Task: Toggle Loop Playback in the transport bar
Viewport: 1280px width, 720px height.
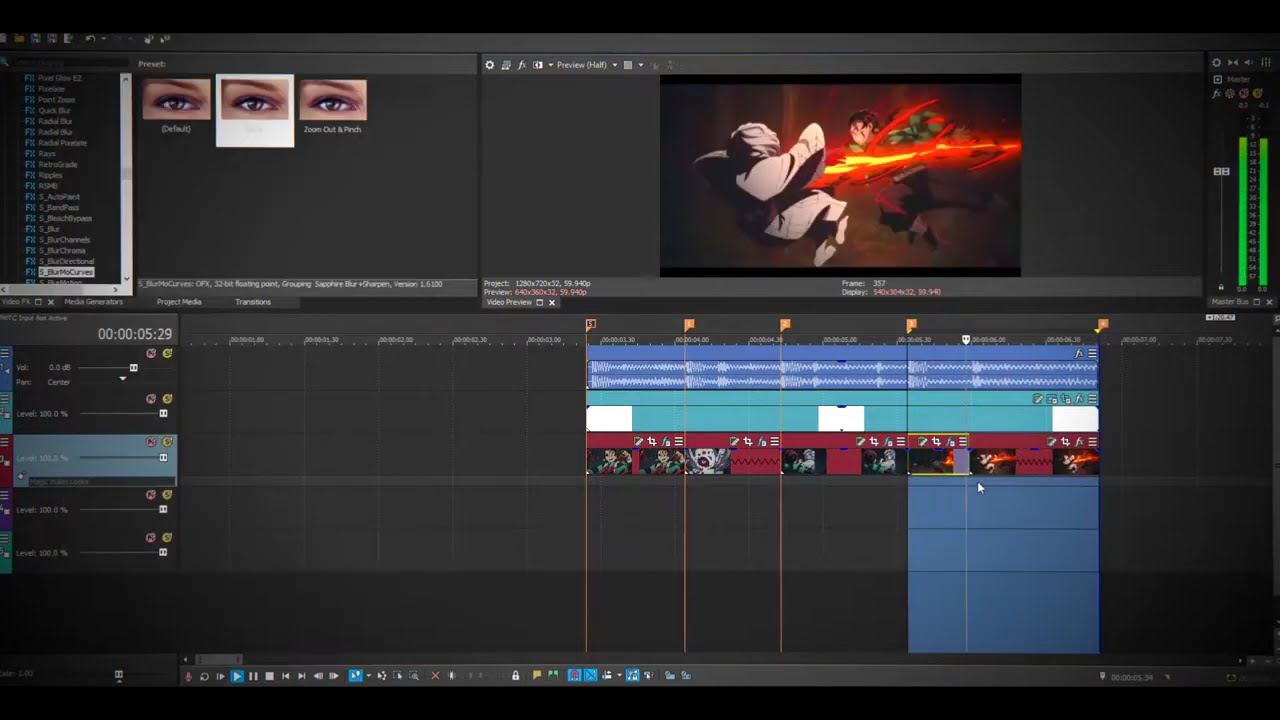Action: click(x=204, y=676)
